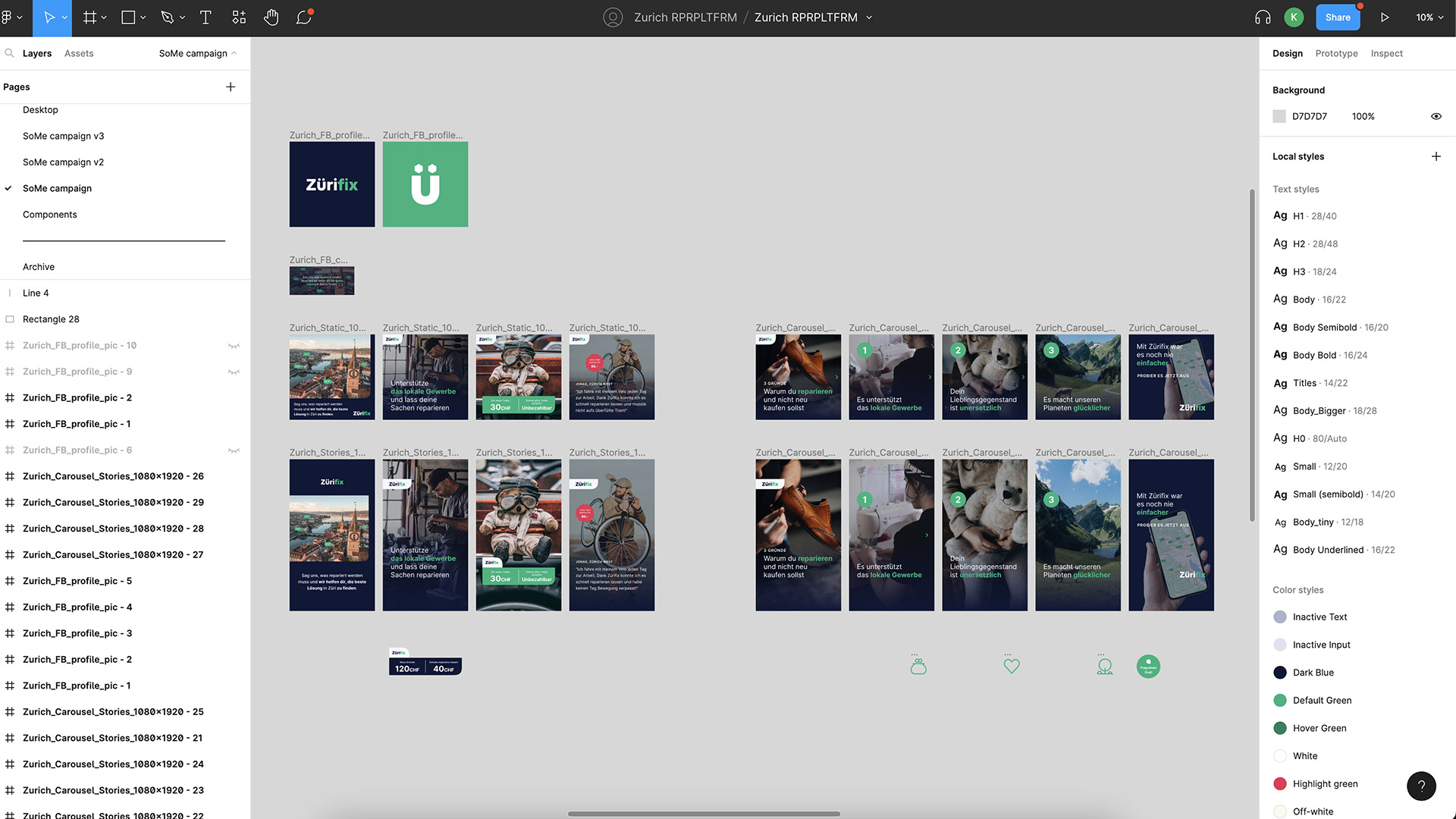Add a new page with plus

point(231,87)
